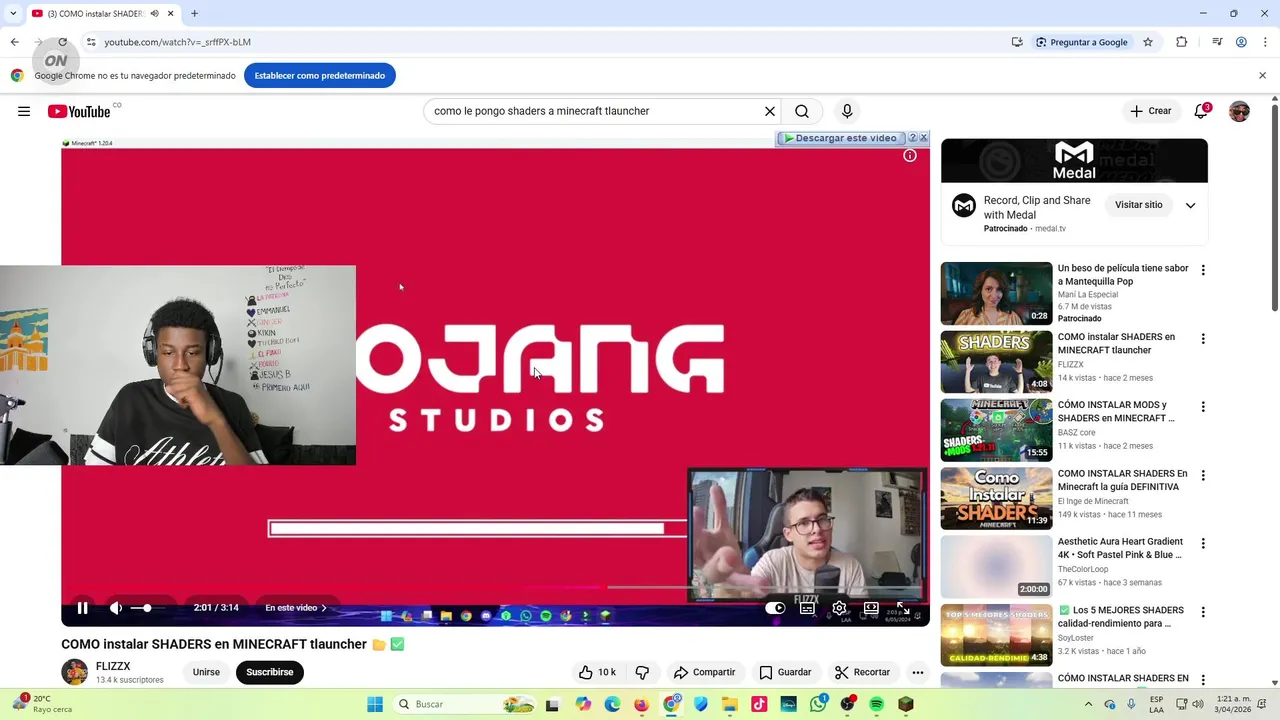Close the download video bar
This screenshot has width=1280, height=720.
(x=923, y=138)
